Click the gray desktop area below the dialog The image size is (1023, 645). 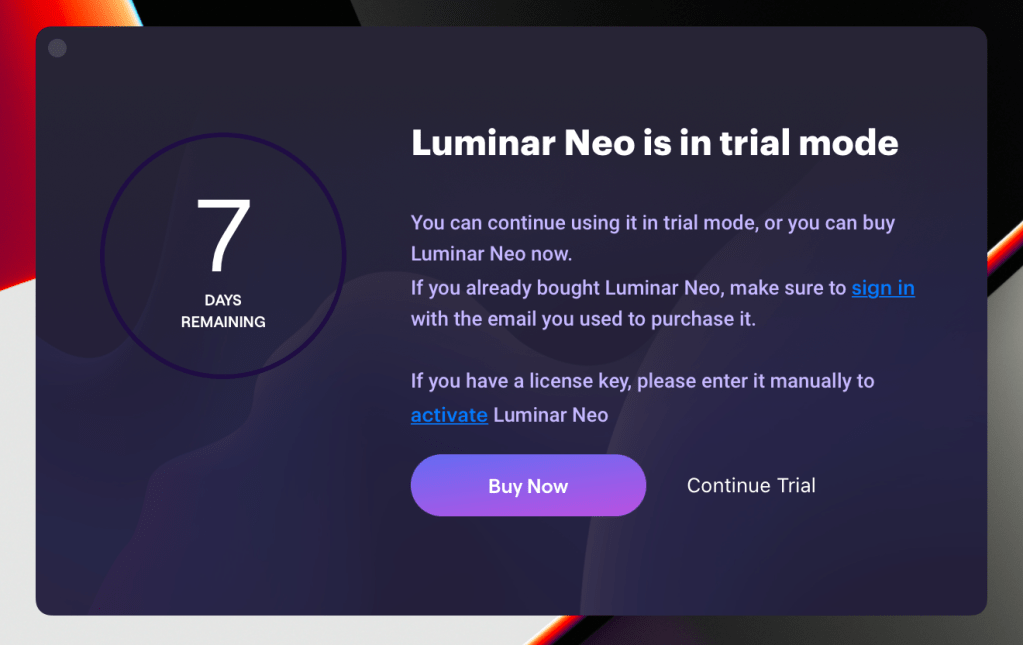500,631
